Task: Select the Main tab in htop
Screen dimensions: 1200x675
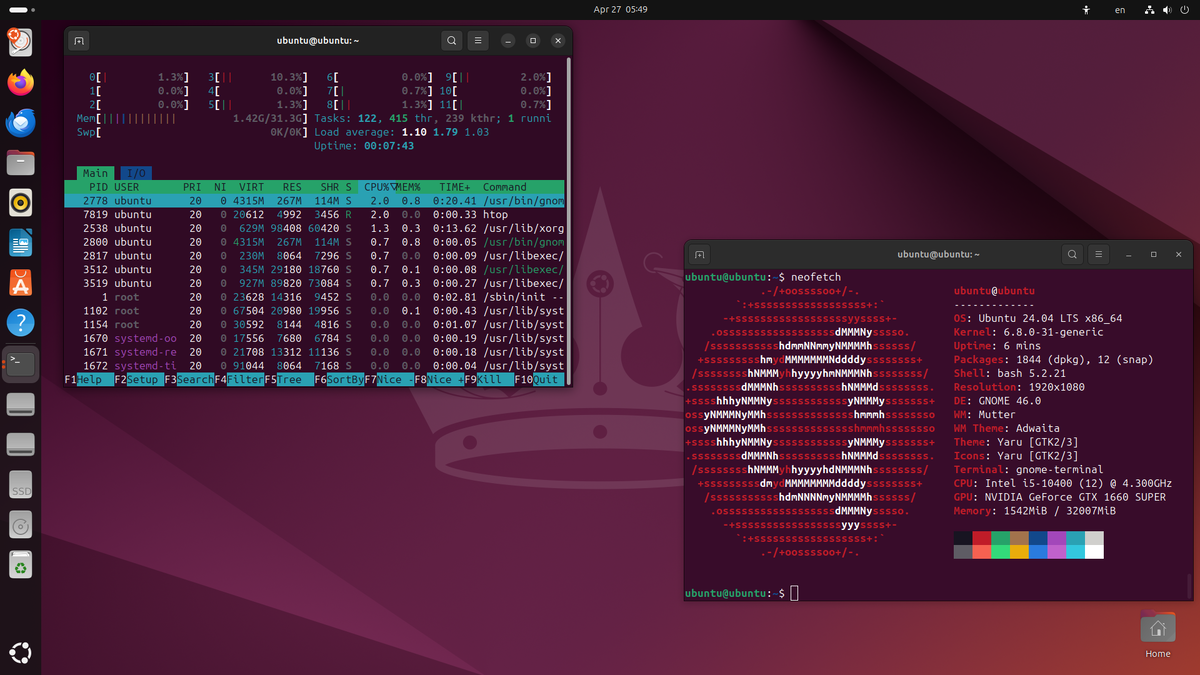Action: coord(94,172)
